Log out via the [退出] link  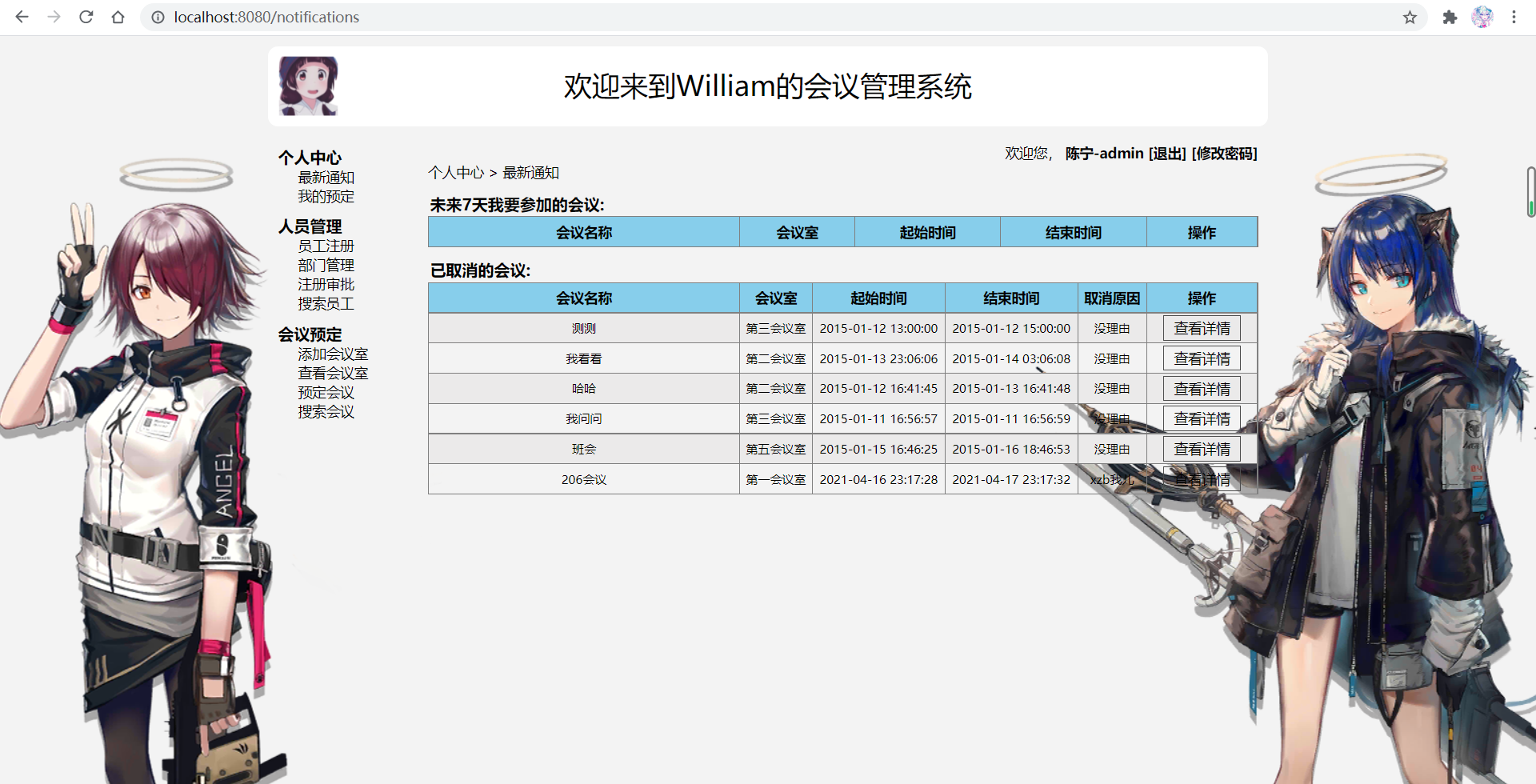1166,153
